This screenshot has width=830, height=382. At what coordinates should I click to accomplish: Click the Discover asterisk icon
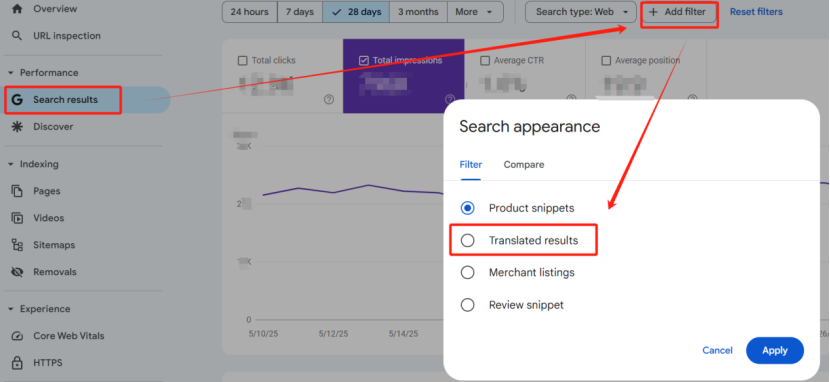(x=17, y=126)
